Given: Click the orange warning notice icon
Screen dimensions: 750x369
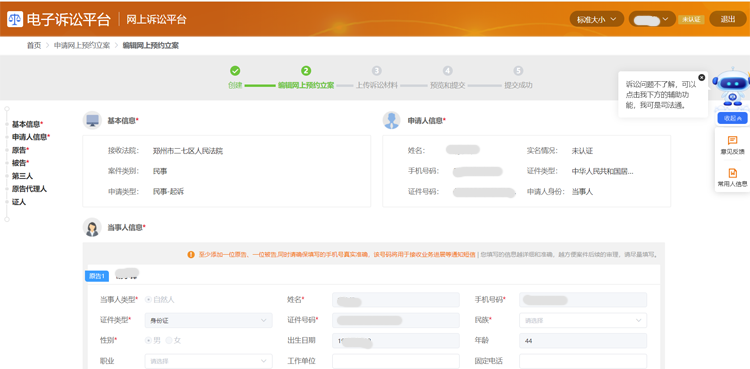Looking at the screenshot, I should coord(191,255).
